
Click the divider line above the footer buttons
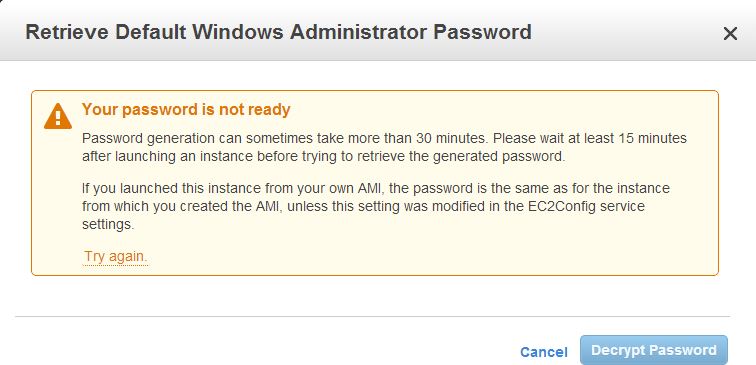point(373,317)
